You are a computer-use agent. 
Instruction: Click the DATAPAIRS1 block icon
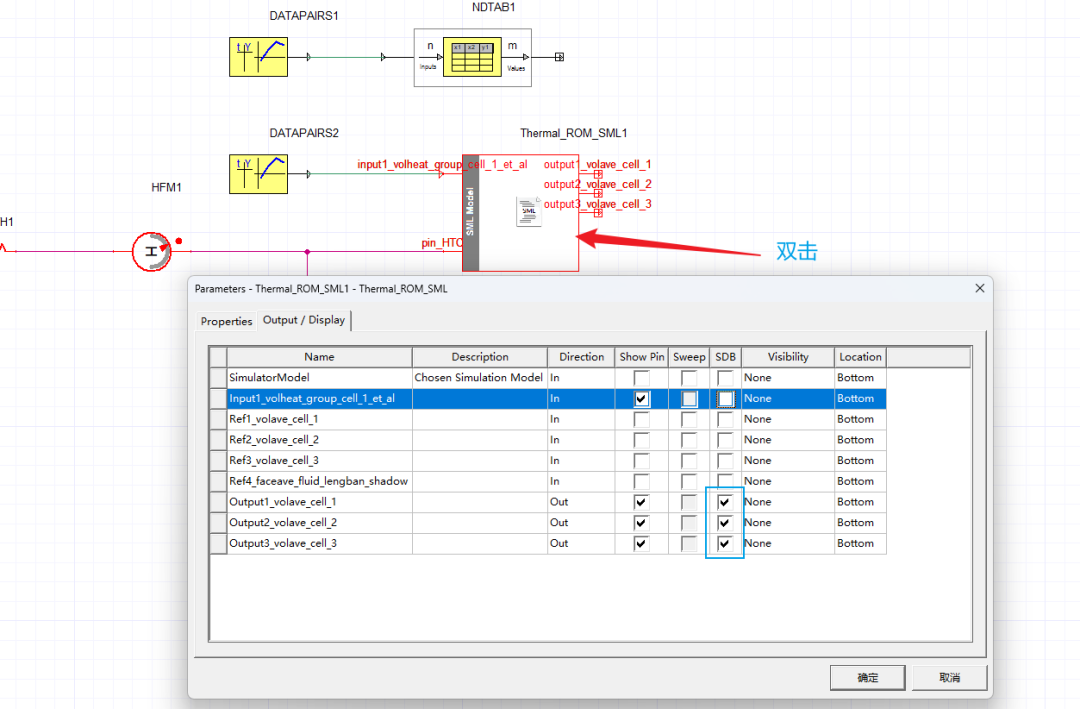point(258,58)
